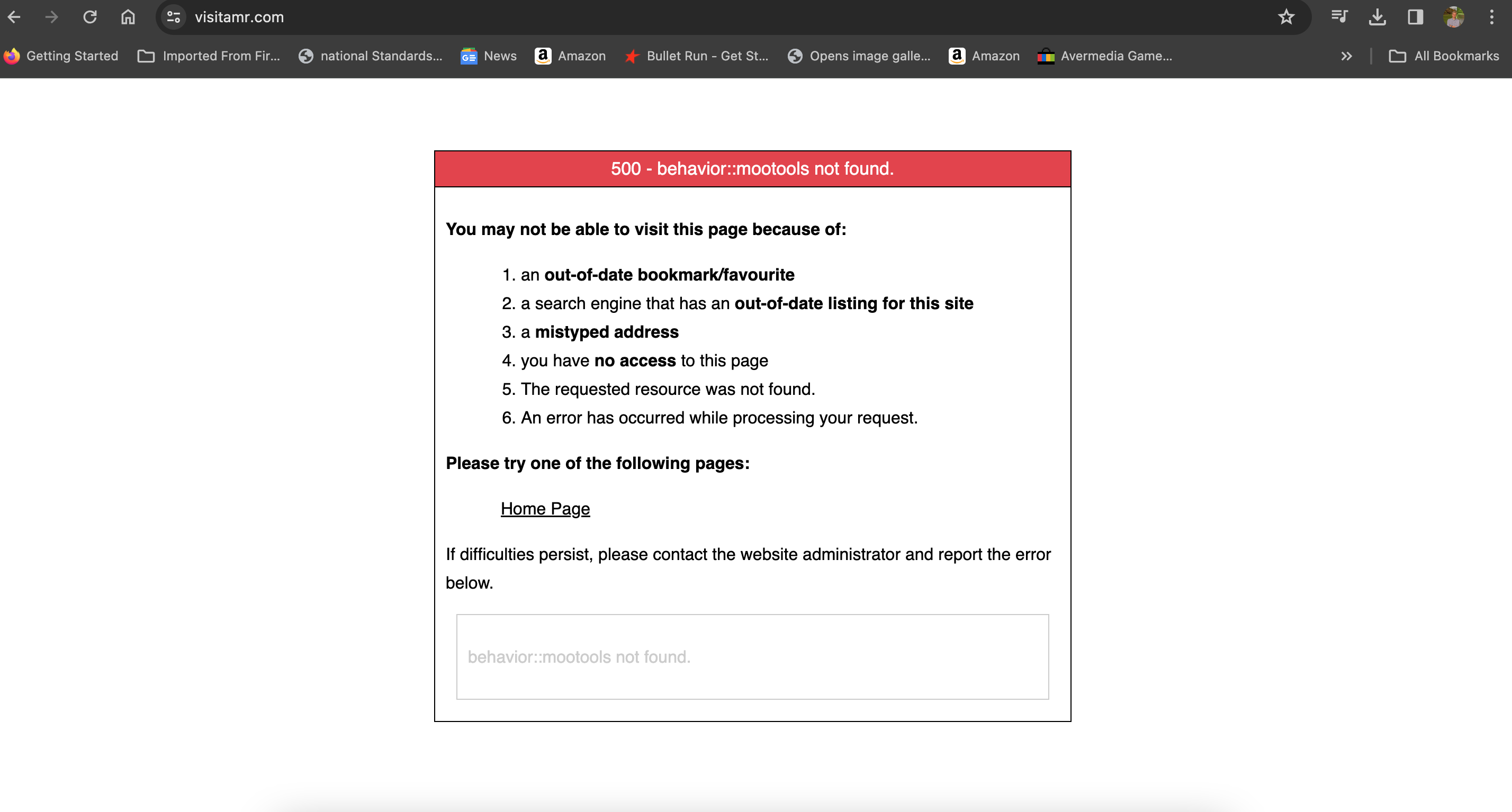Reload the current page
This screenshot has height=812, width=1512.
pyautogui.click(x=90, y=17)
